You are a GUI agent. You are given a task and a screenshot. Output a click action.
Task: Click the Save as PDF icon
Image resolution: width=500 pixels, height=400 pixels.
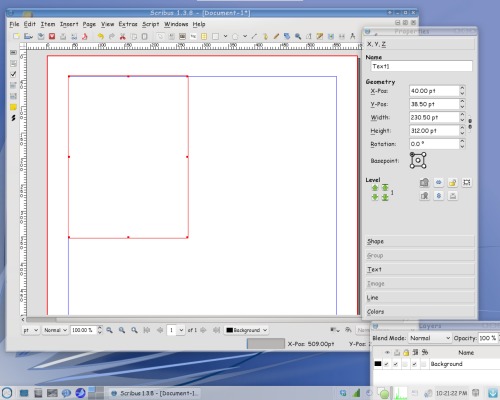[x=85, y=36]
